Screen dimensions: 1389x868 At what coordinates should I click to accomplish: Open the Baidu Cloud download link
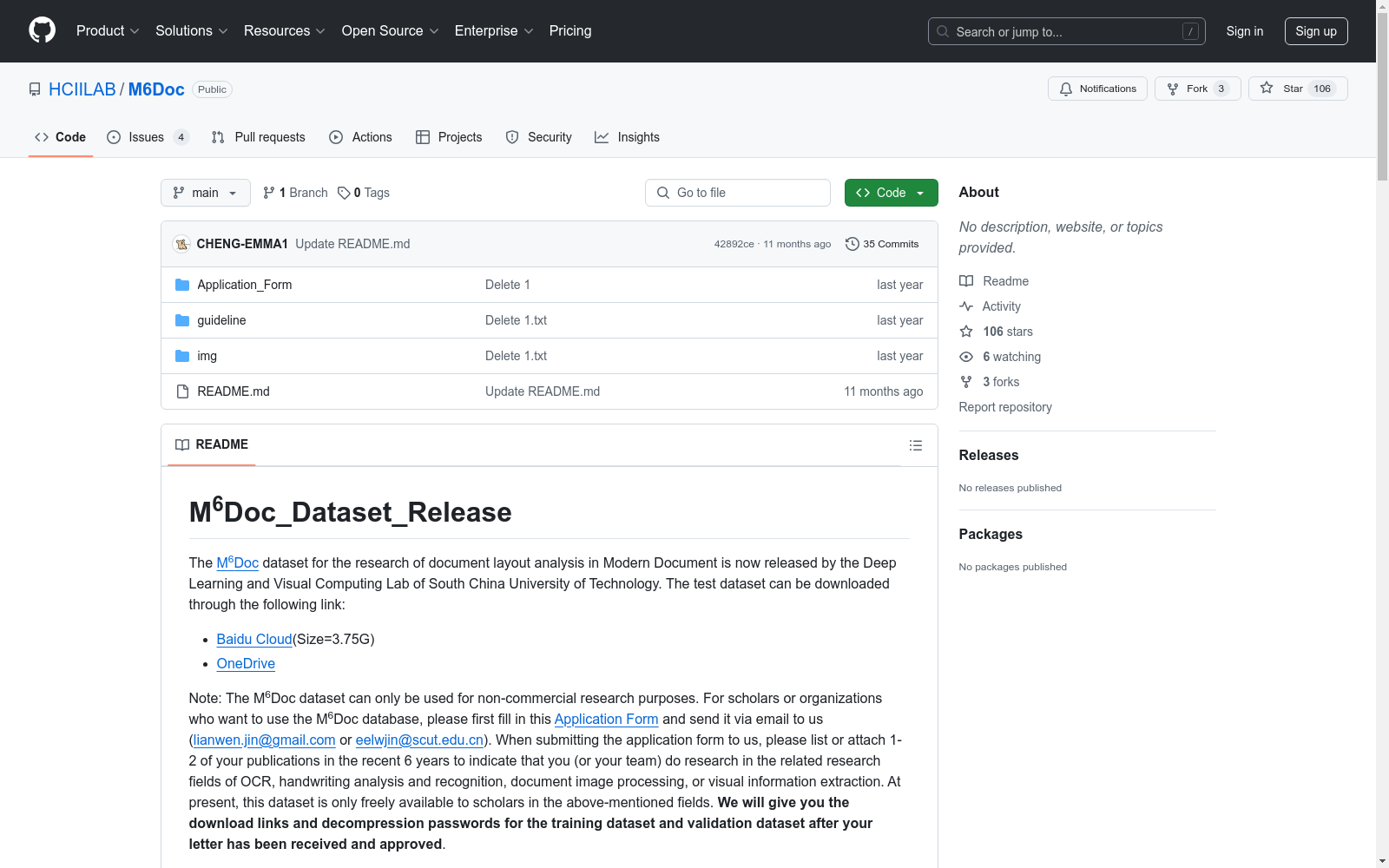[254, 639]
